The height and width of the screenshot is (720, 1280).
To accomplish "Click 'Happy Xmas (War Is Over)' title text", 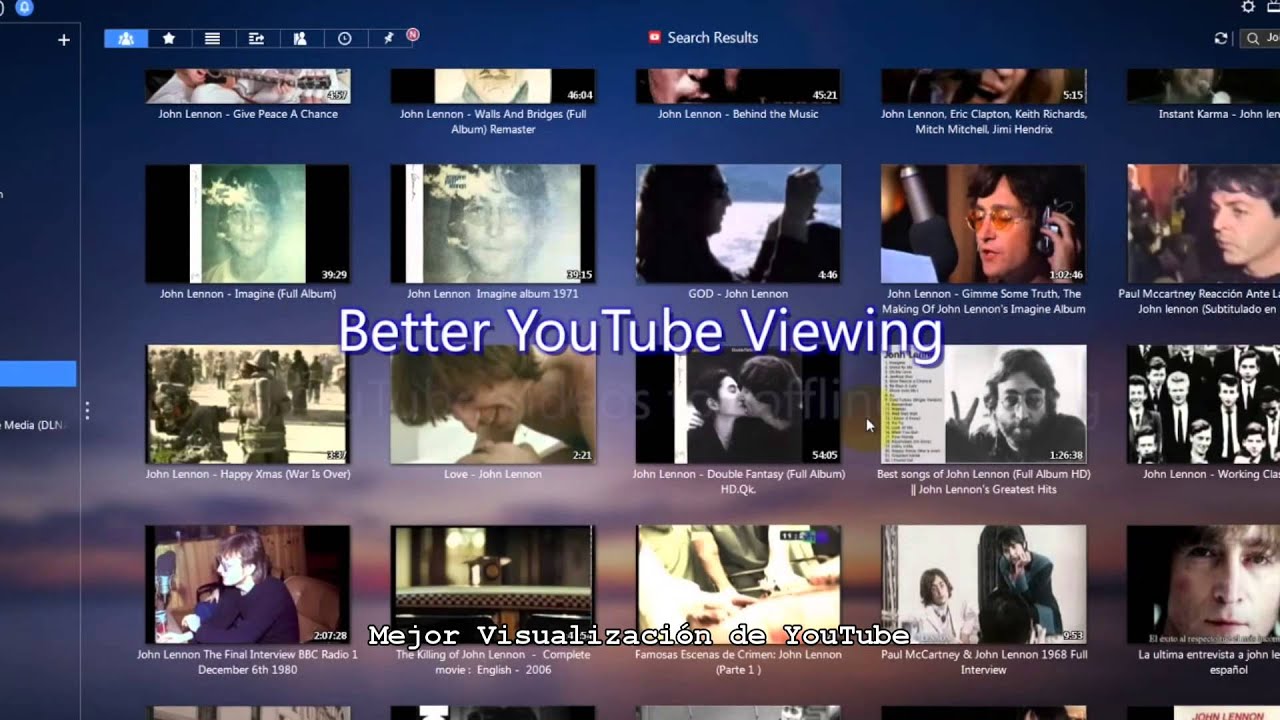I will (247, 474).
